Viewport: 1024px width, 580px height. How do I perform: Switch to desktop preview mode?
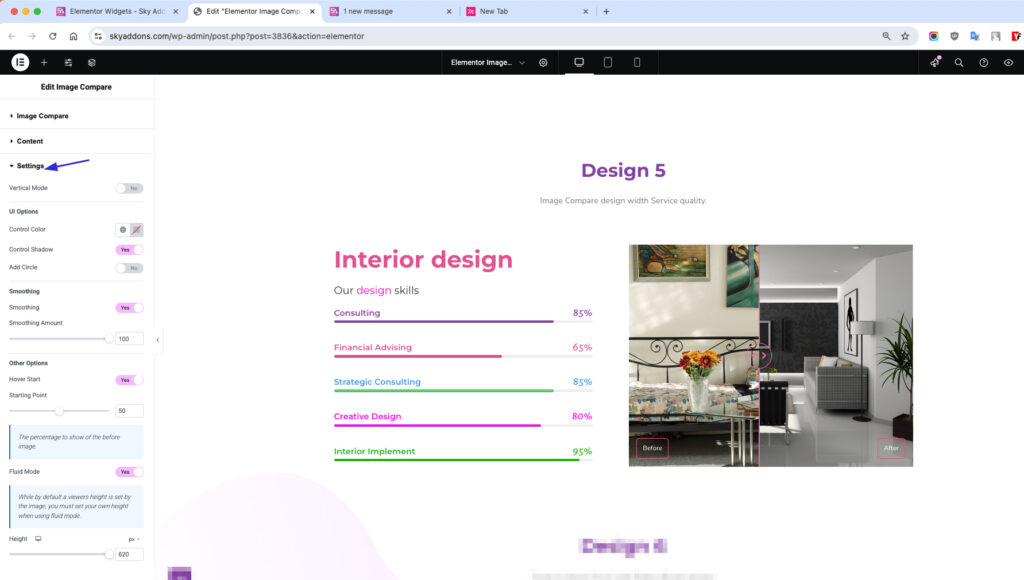[579, 62]
